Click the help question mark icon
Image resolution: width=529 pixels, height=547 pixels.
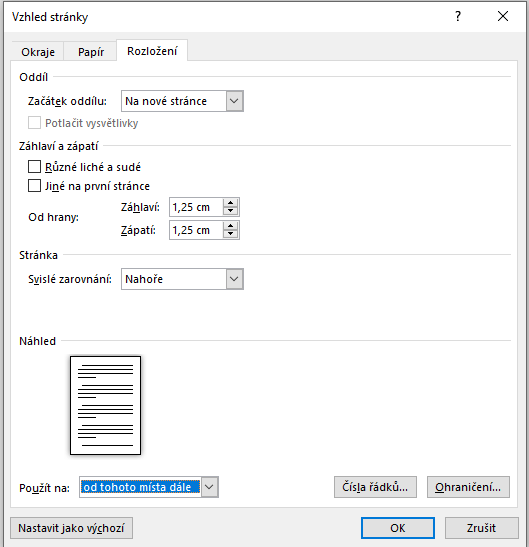[458, 16]
